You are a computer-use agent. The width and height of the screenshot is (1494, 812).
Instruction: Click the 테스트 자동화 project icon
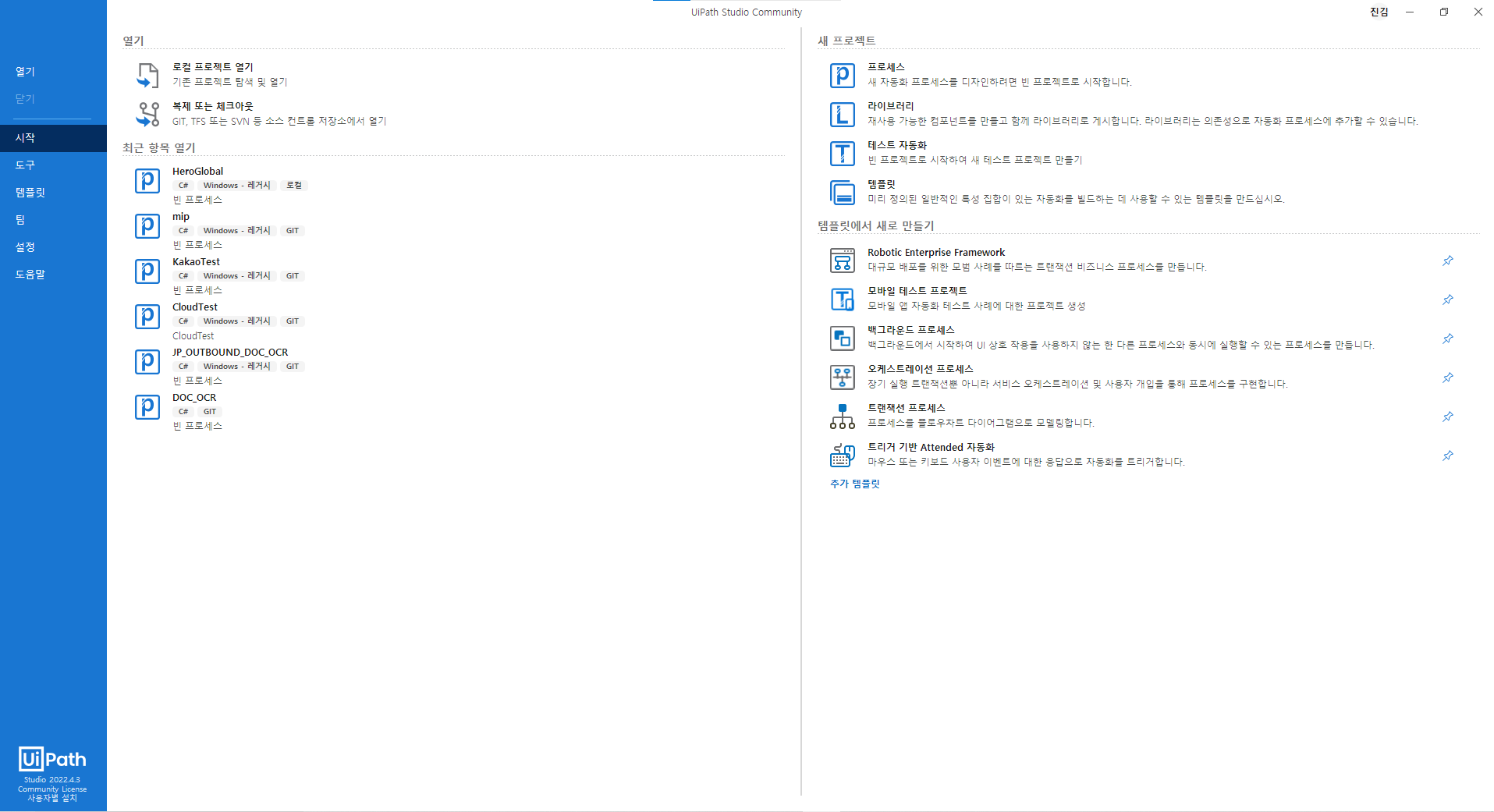point(843,154)
